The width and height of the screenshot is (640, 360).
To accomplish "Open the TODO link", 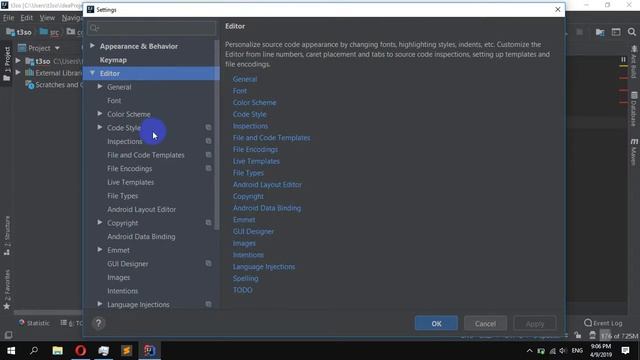I will (x=242, y=290).
